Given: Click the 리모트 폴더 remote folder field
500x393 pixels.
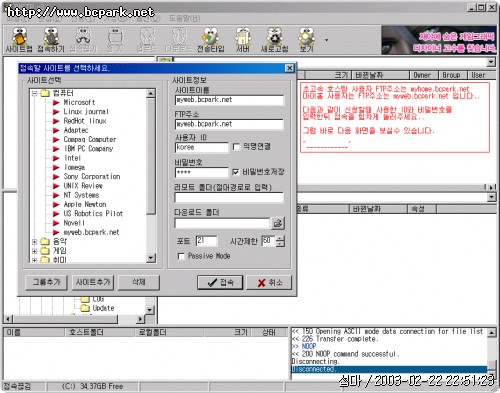Looking at the screenshot, I should [x=229, y=197].
